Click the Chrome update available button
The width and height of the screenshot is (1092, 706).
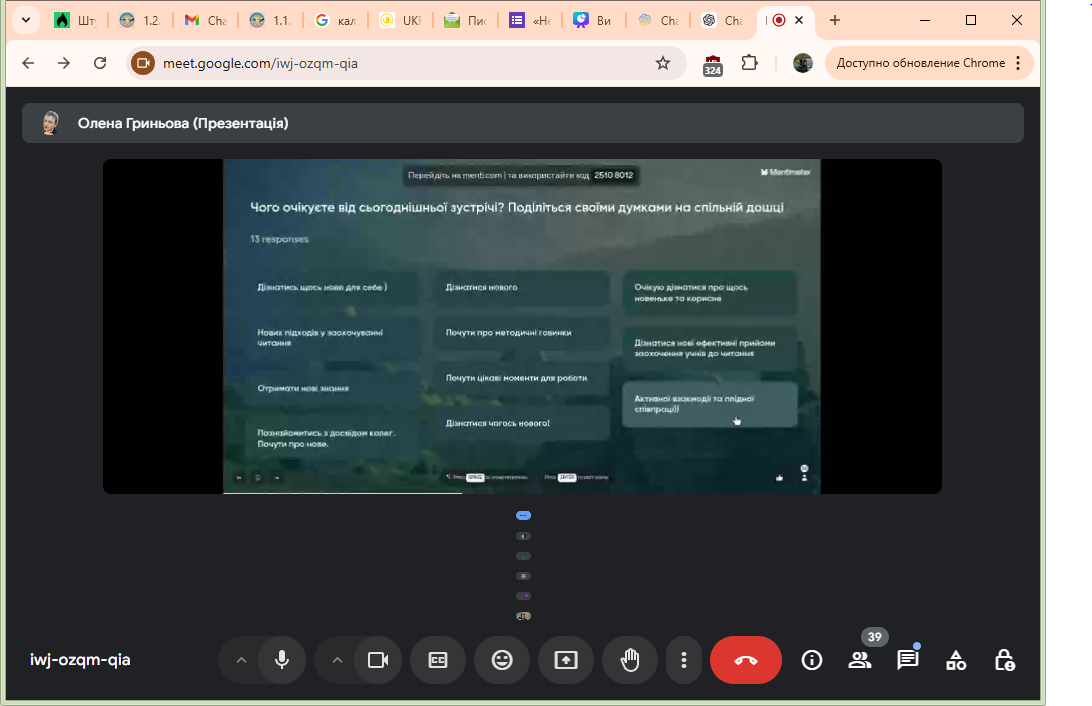click(x=929, y=63)
